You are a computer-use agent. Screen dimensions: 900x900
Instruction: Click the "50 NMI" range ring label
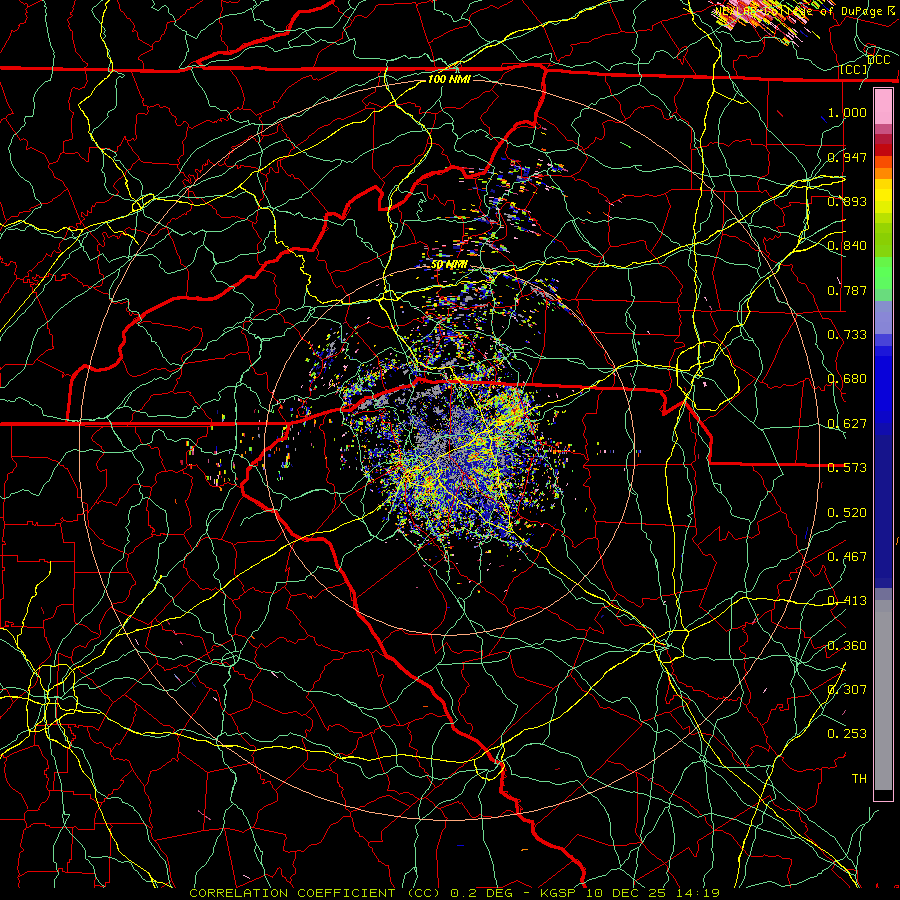[449, 264]
